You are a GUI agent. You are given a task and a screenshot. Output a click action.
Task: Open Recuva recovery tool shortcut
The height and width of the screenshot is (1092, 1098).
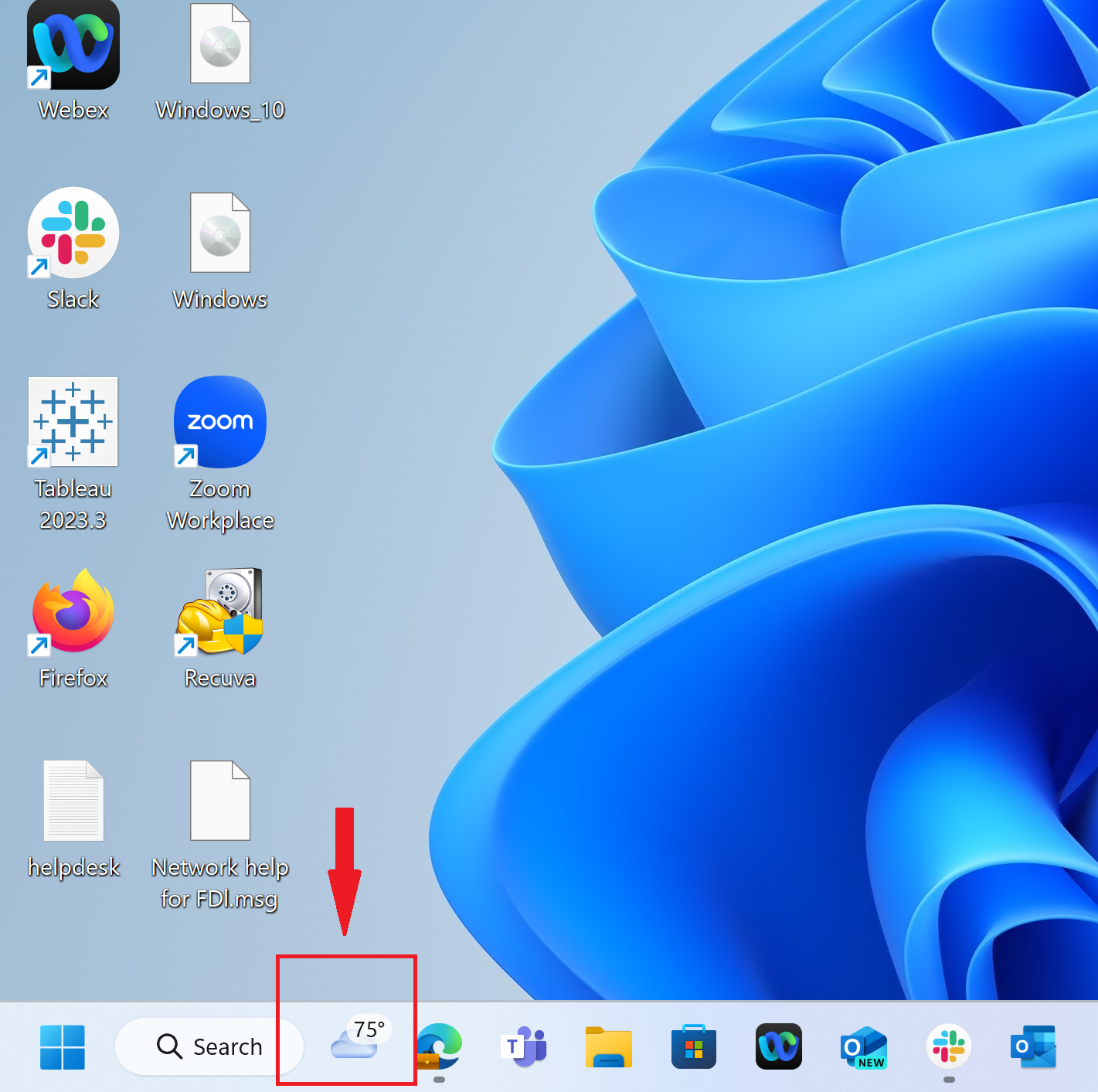pos(220,612)
